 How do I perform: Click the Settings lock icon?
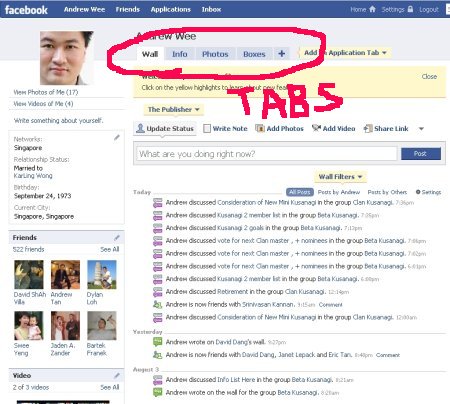coord(410,9)
